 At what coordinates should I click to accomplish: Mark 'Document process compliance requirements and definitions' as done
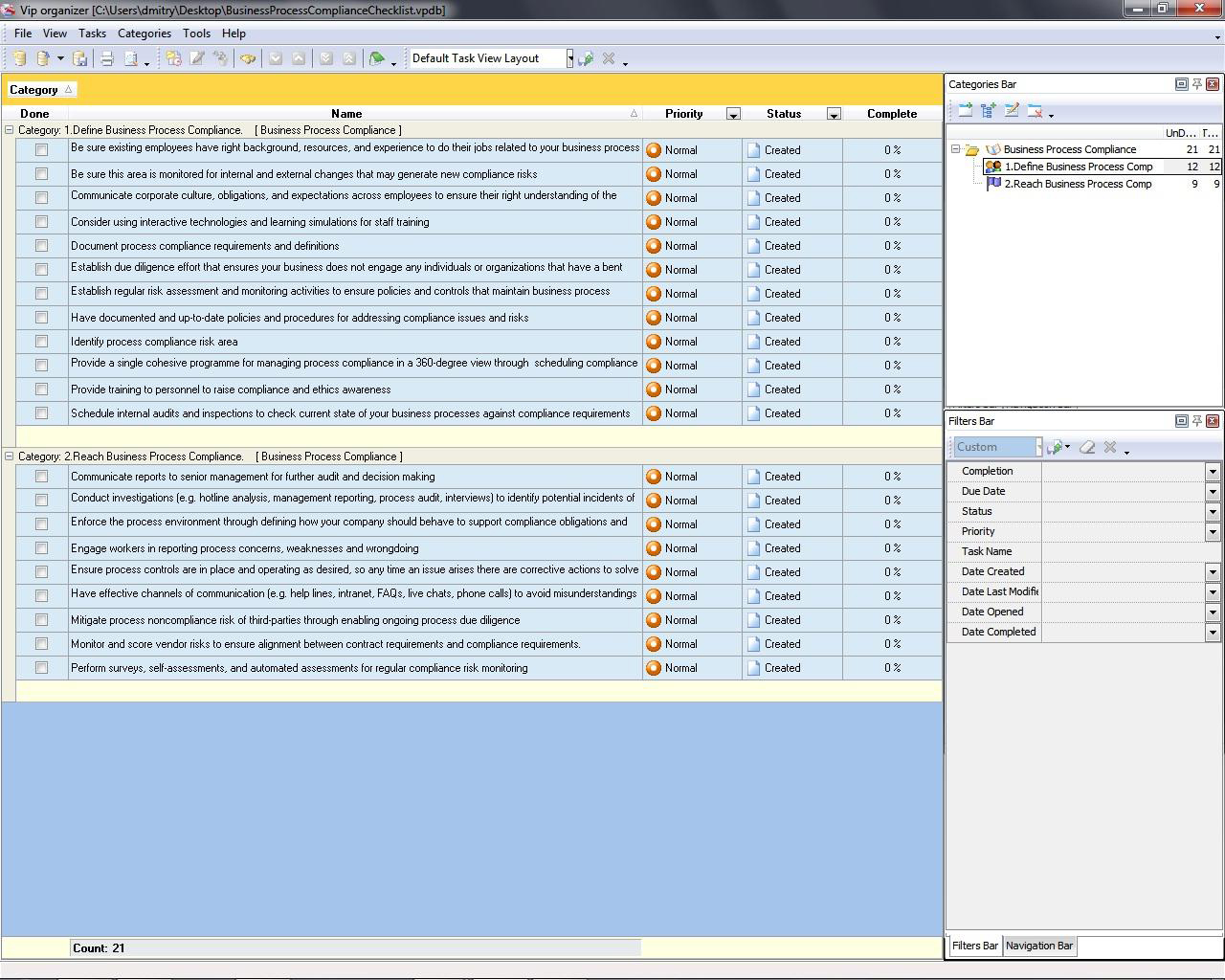pyautogui.click(x=41, y=246)
